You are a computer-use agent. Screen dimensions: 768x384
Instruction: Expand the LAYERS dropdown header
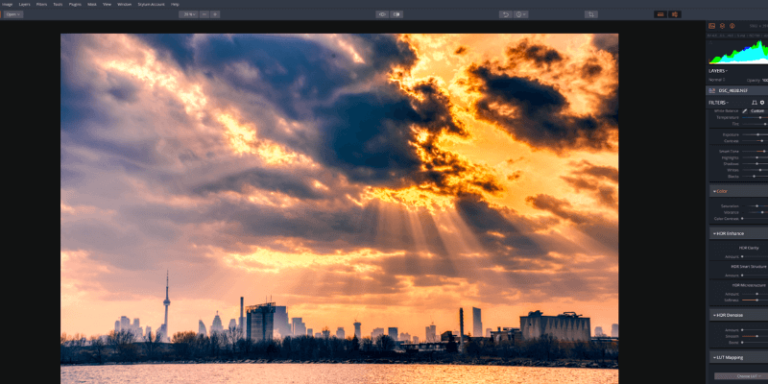pos(719,71)
